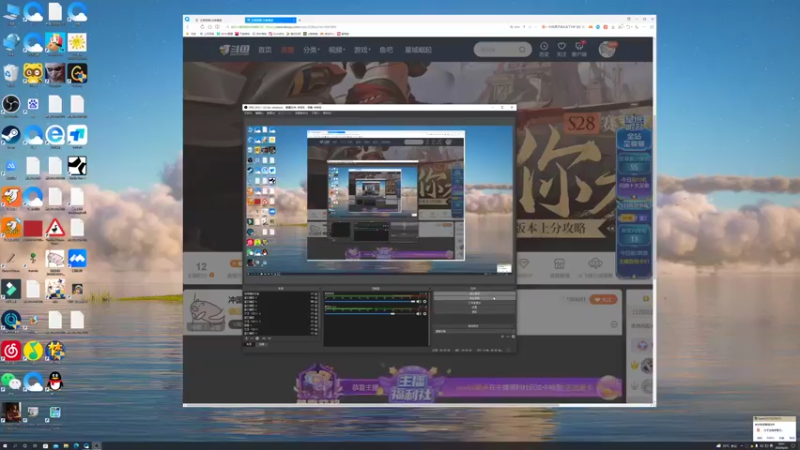Open the Network globe desktop icon

coord(11,43)
